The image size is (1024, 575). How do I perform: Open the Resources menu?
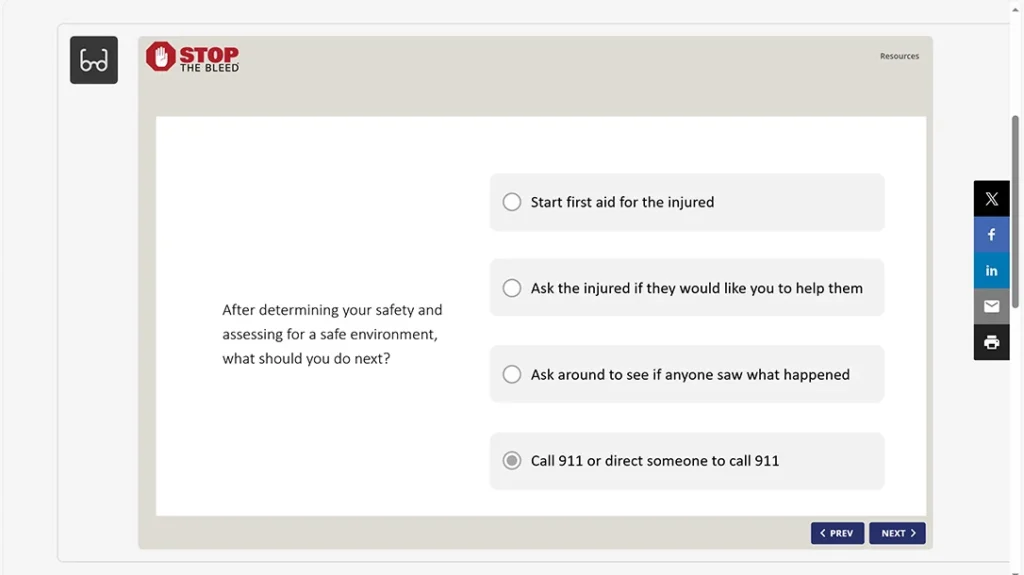pyautogui.click(x=899, y=57)
